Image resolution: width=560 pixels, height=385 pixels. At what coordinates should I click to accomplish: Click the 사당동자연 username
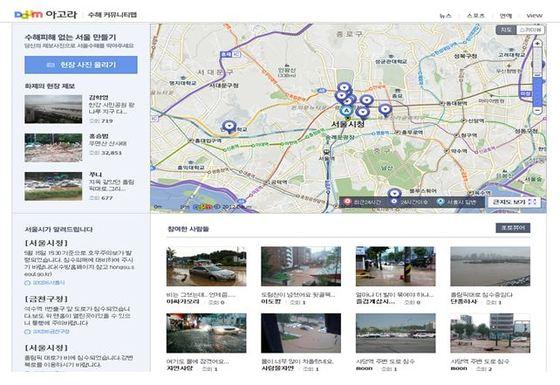(278, 368)
